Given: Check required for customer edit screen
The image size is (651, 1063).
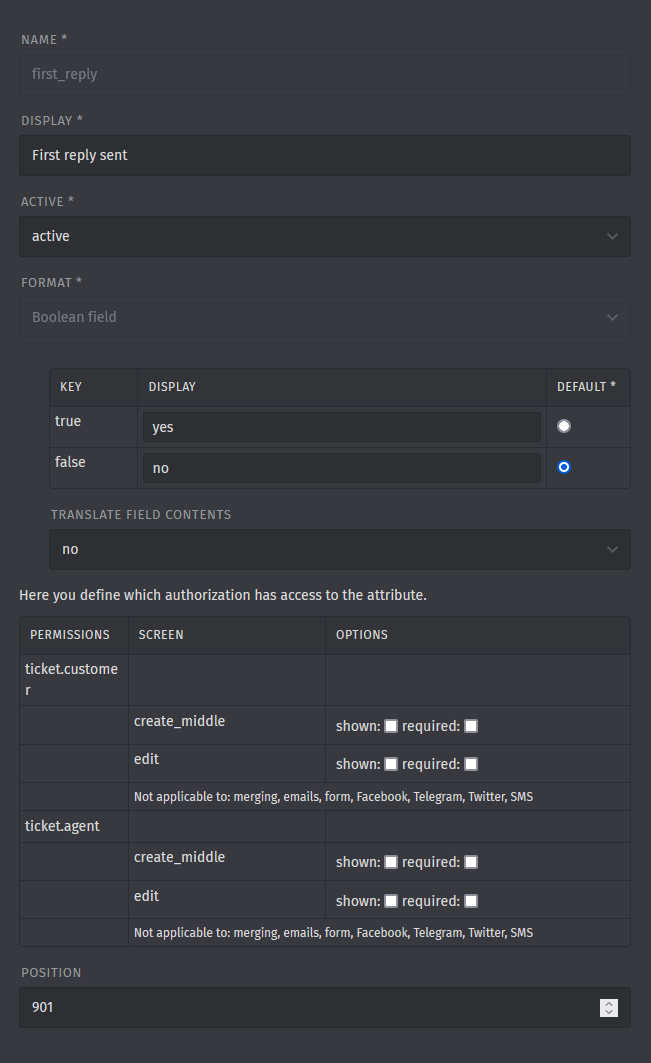Looking at the screenshot, I should pos(471,764).
